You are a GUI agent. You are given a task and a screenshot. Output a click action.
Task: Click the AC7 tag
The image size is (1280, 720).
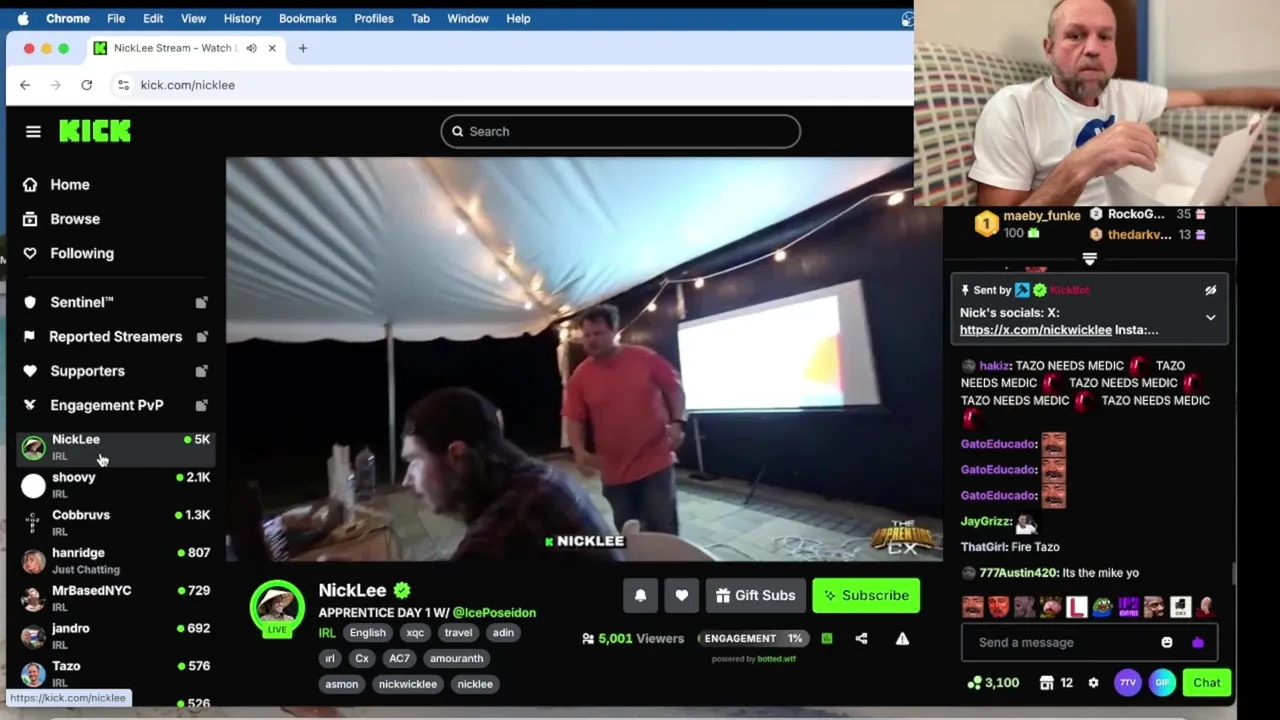click(399, 658)
